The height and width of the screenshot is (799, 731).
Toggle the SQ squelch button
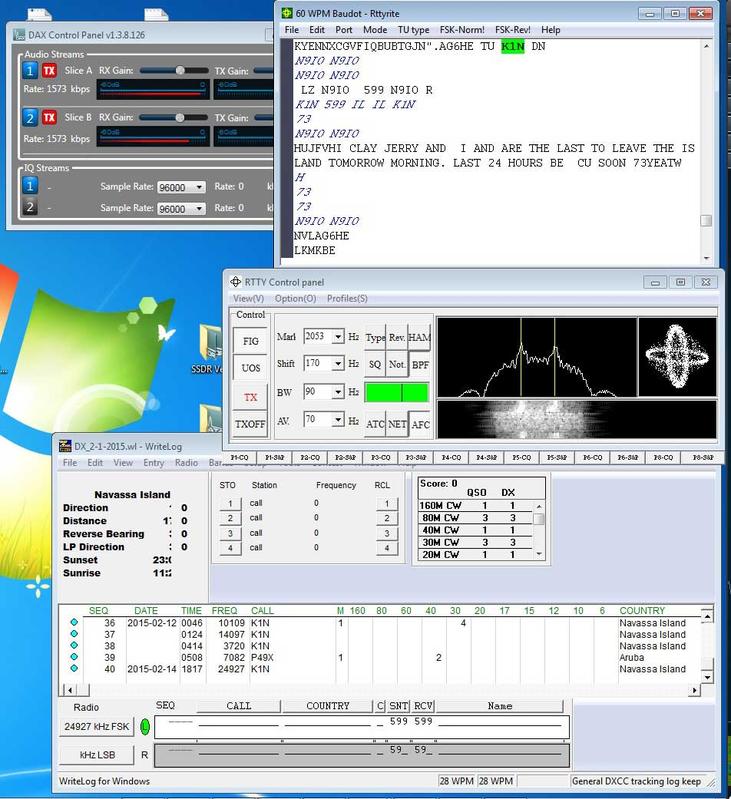375,365
